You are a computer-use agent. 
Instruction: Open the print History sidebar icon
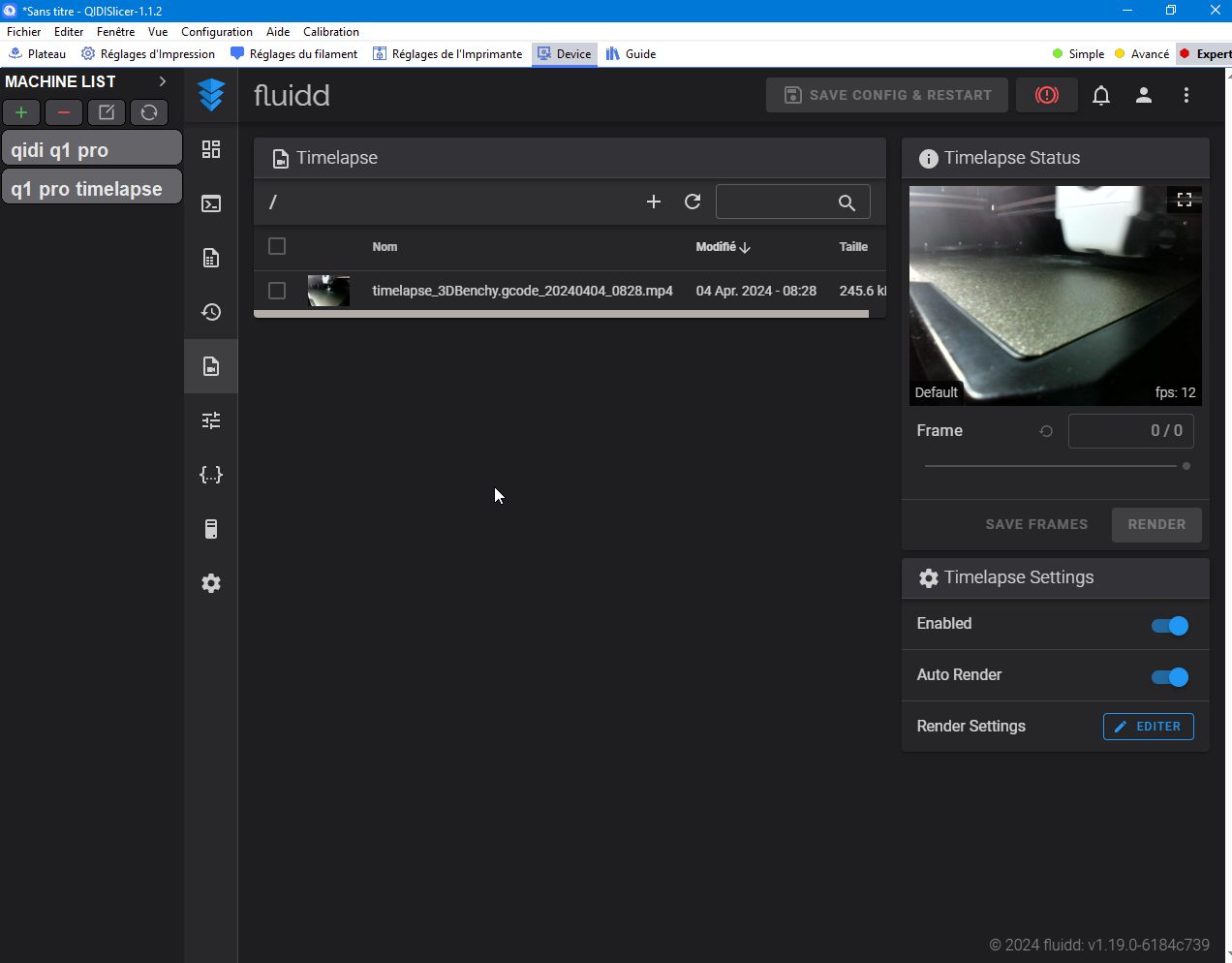(211, 312)
